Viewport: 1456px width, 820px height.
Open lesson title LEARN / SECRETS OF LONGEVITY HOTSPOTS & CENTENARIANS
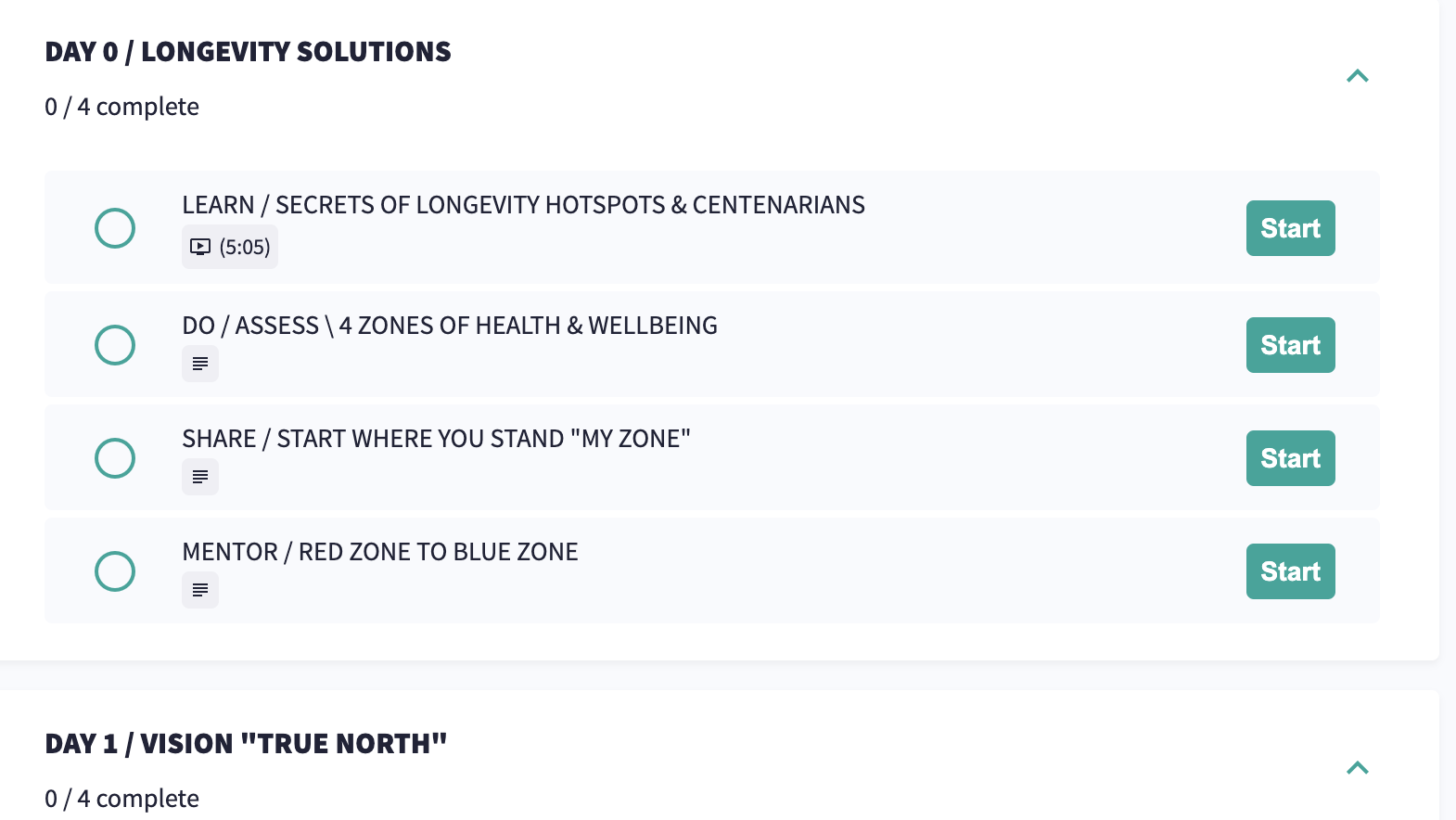coord(523,205)
